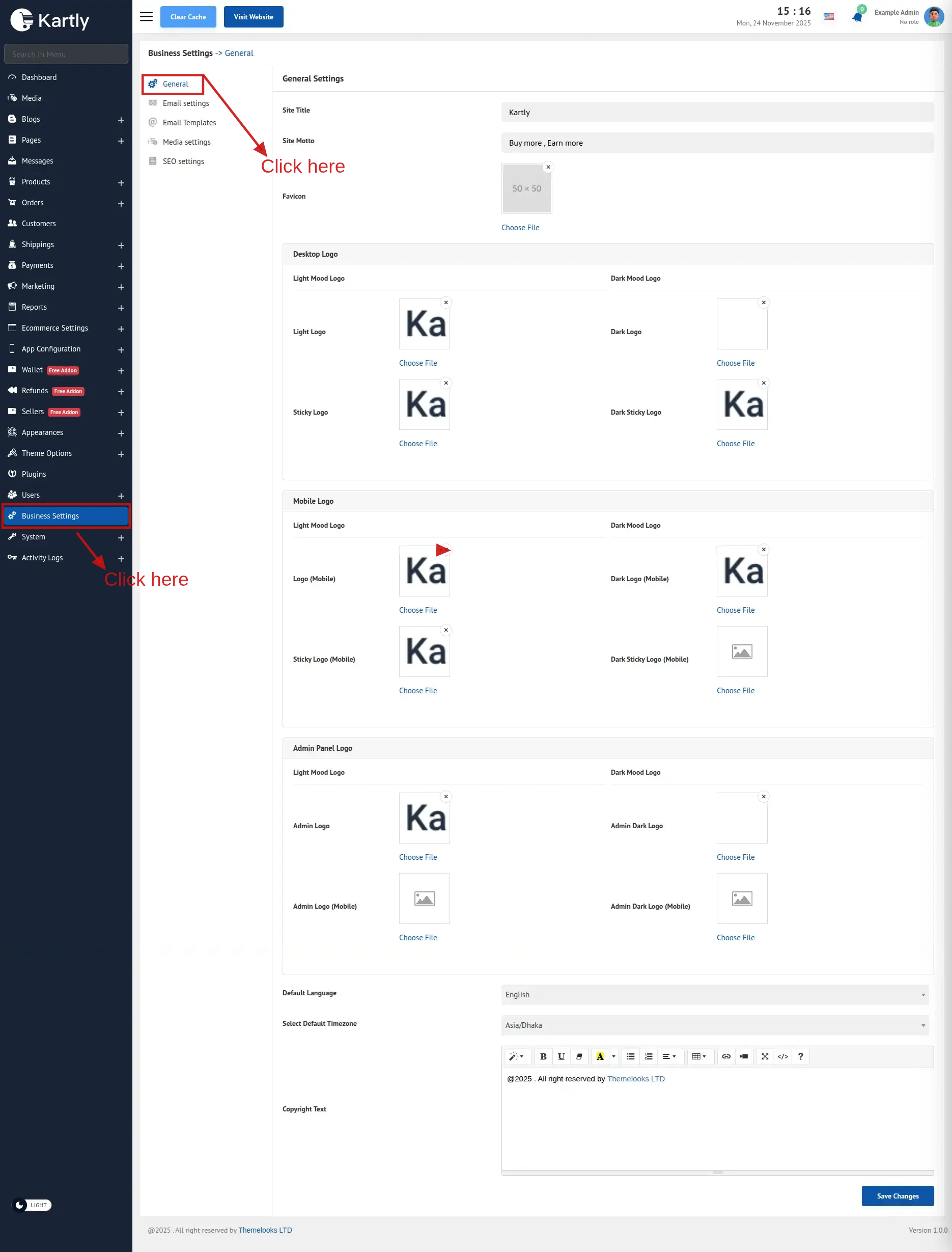Open SEO settings in the submenu

pos(183,161)
